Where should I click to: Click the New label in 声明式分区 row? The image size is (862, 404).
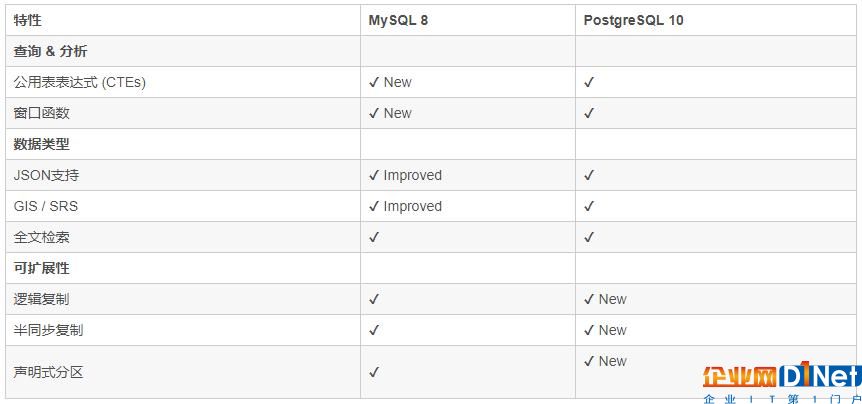[612, 361]
